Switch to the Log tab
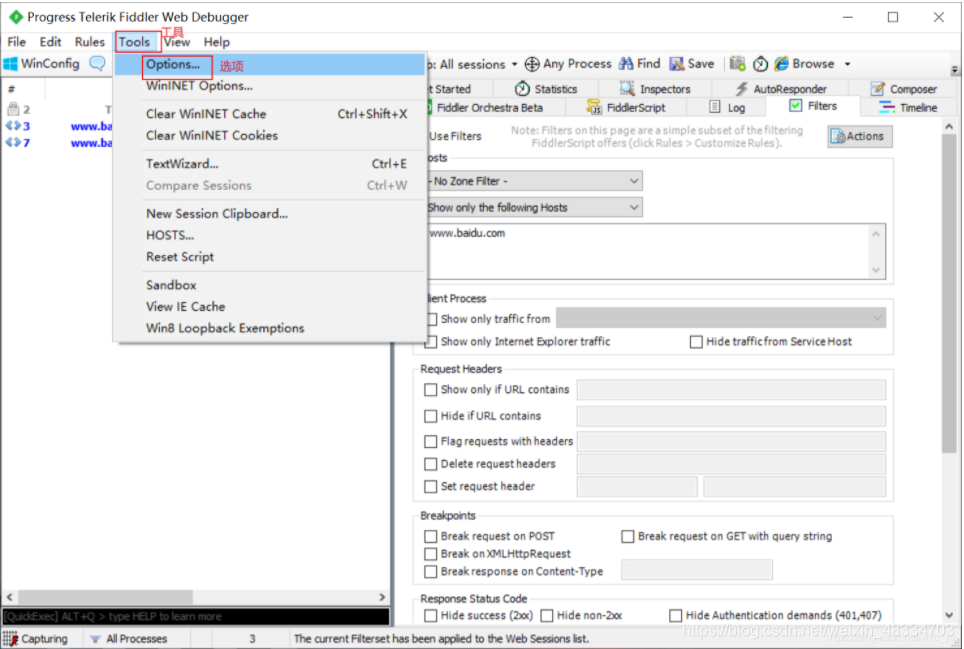The image size is (964, 649). click(x=727, y=108)
